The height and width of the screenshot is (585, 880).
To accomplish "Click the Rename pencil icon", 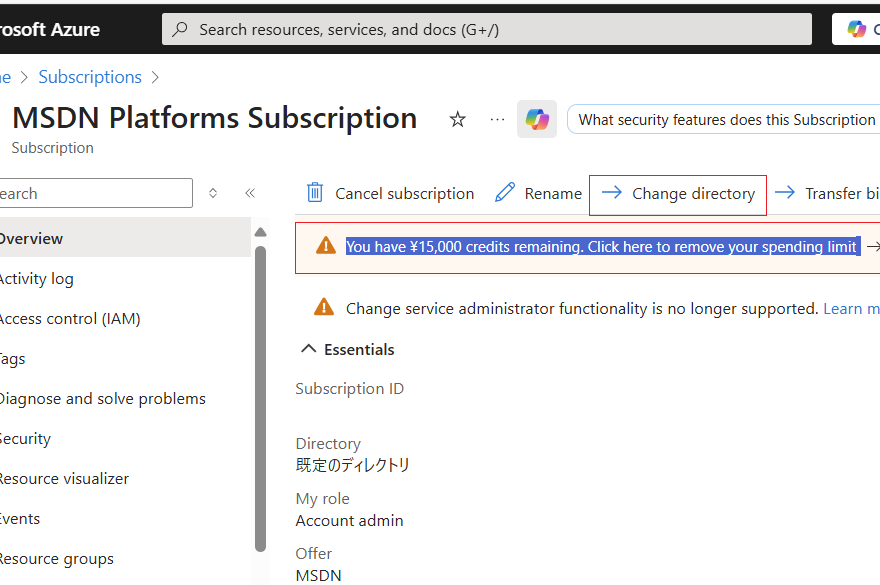I will (x=505, y=193).
